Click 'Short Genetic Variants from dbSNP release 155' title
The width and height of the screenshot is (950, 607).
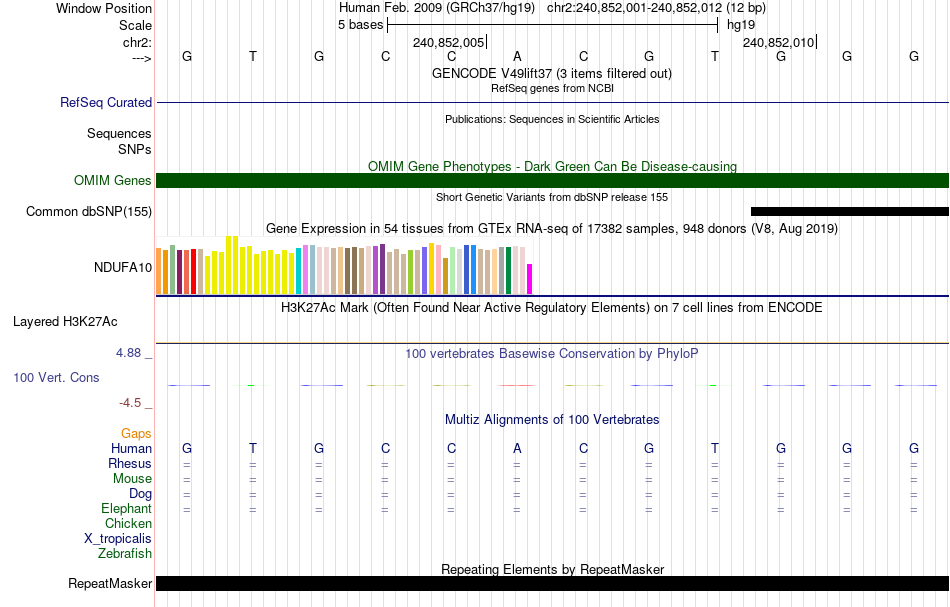tap(552, 197)
